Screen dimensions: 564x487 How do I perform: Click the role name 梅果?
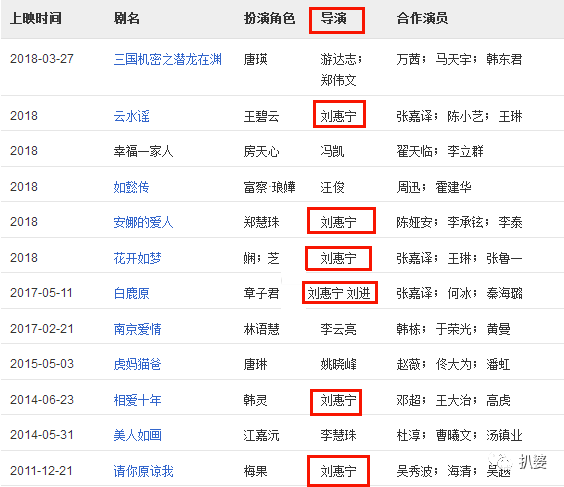255,471
